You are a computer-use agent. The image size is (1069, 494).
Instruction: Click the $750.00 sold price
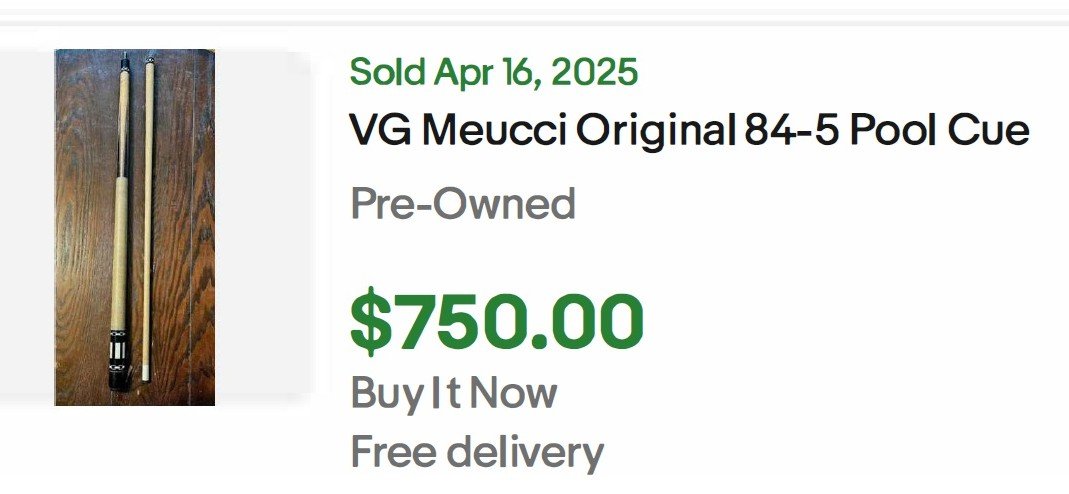pos(496,320)
